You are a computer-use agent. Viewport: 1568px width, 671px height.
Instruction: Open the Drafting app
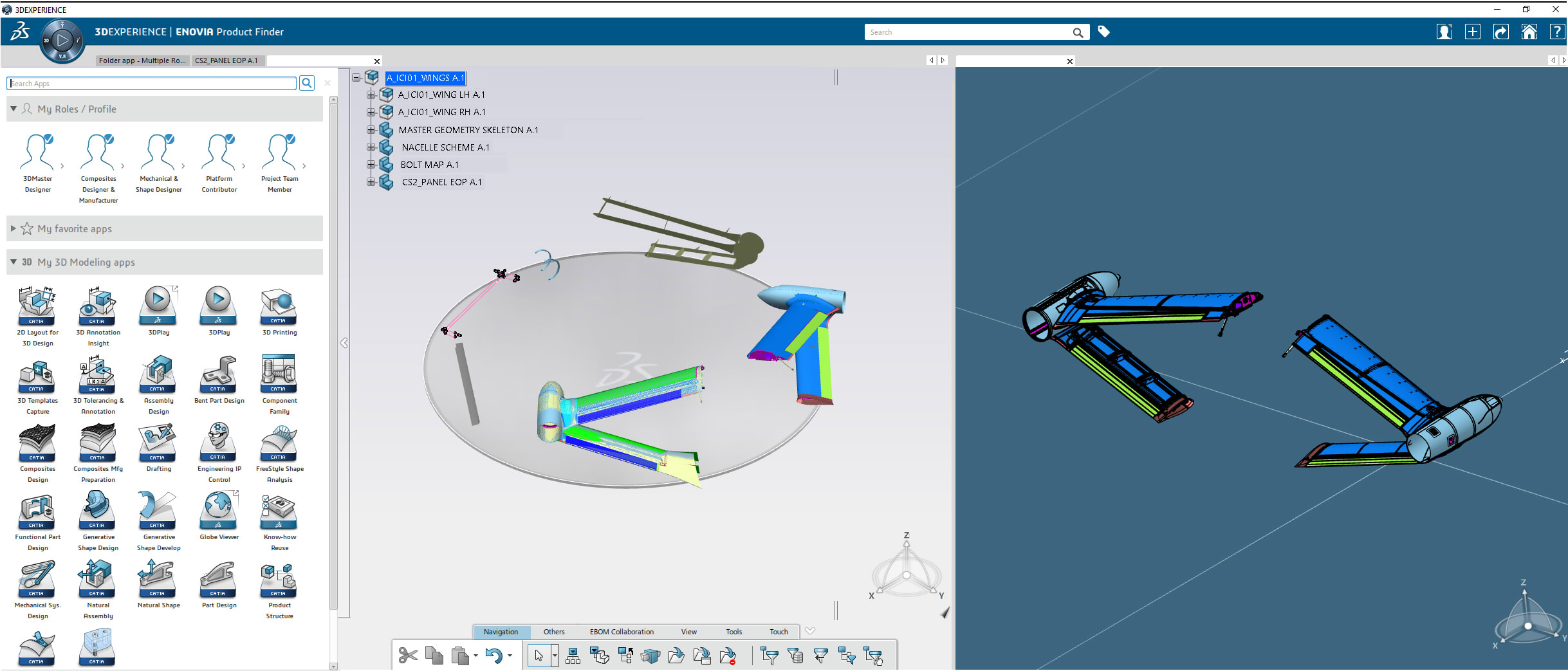tap(158, 448)
